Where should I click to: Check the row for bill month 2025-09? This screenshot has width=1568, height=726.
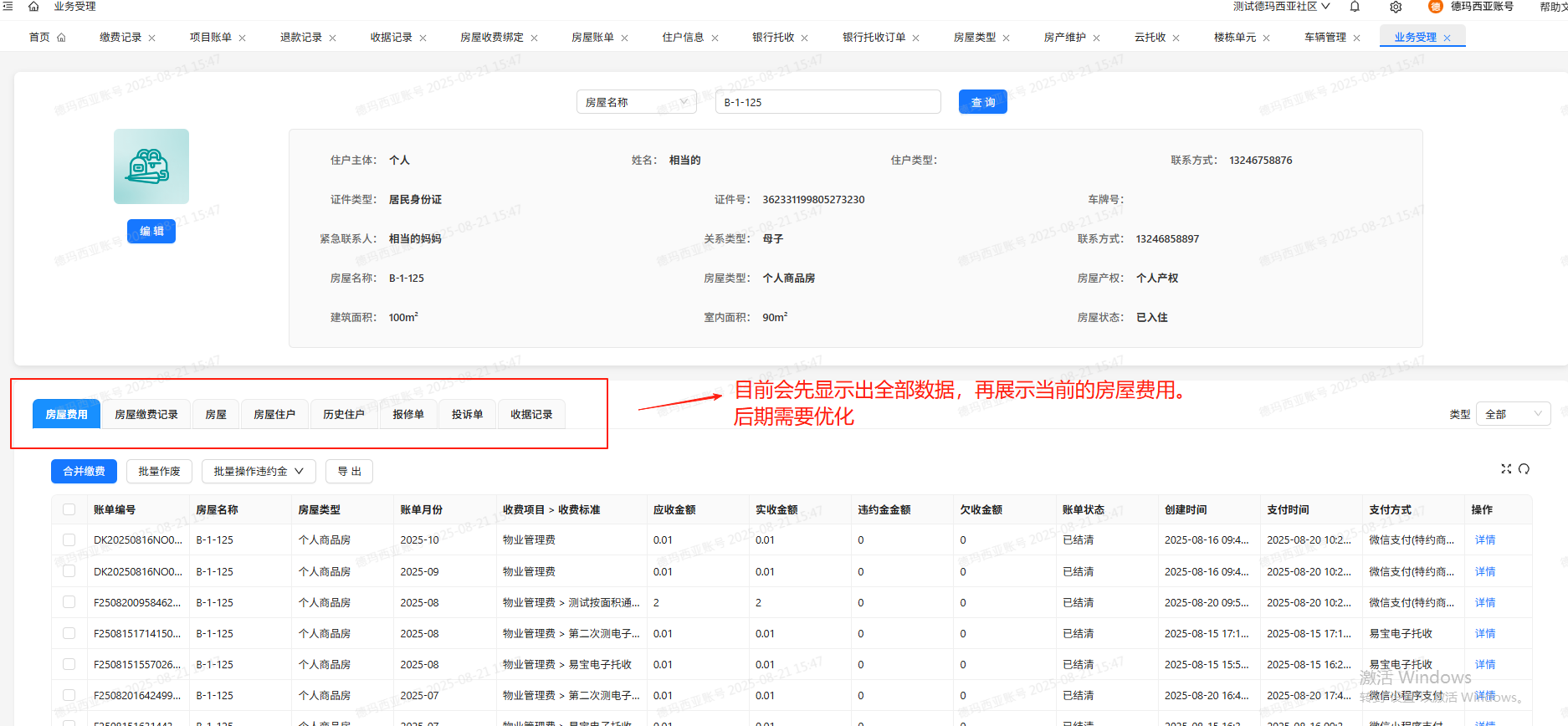tap(69, 571)
